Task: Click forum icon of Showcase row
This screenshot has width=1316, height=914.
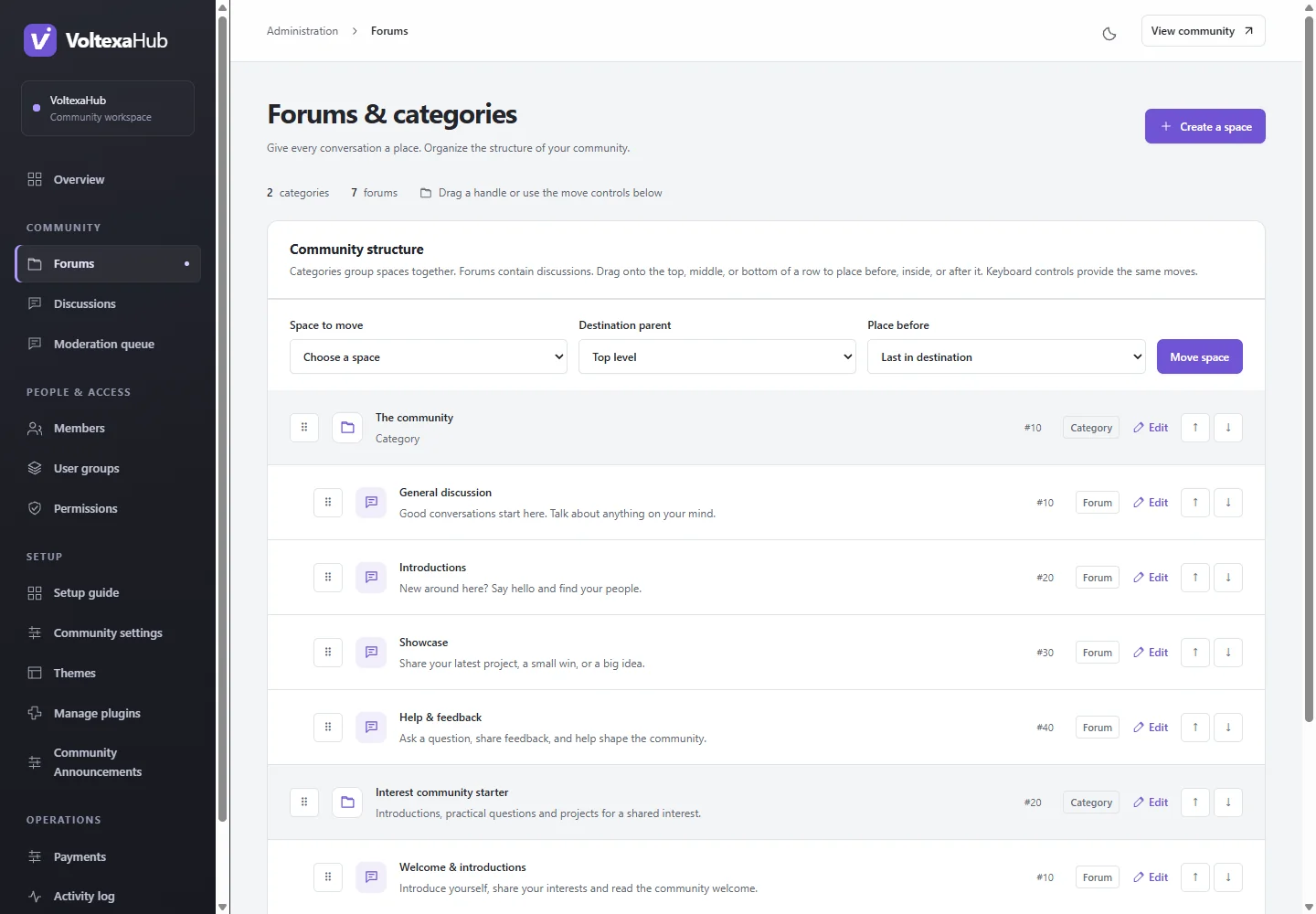Action: click(x=371, y=653)
